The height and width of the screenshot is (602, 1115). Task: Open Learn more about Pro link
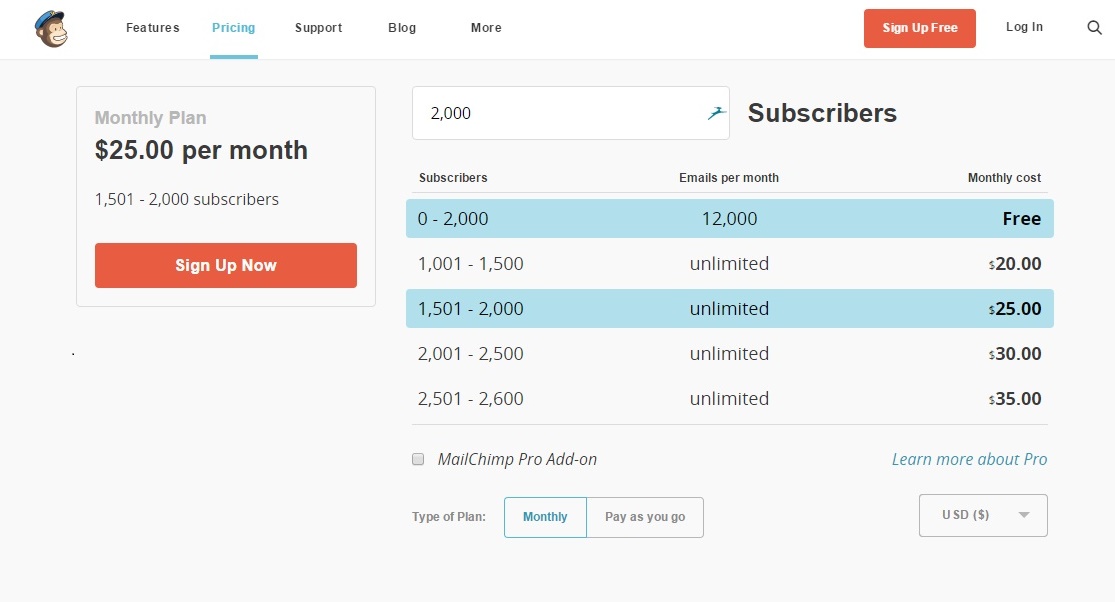click(x=969, y=459)
